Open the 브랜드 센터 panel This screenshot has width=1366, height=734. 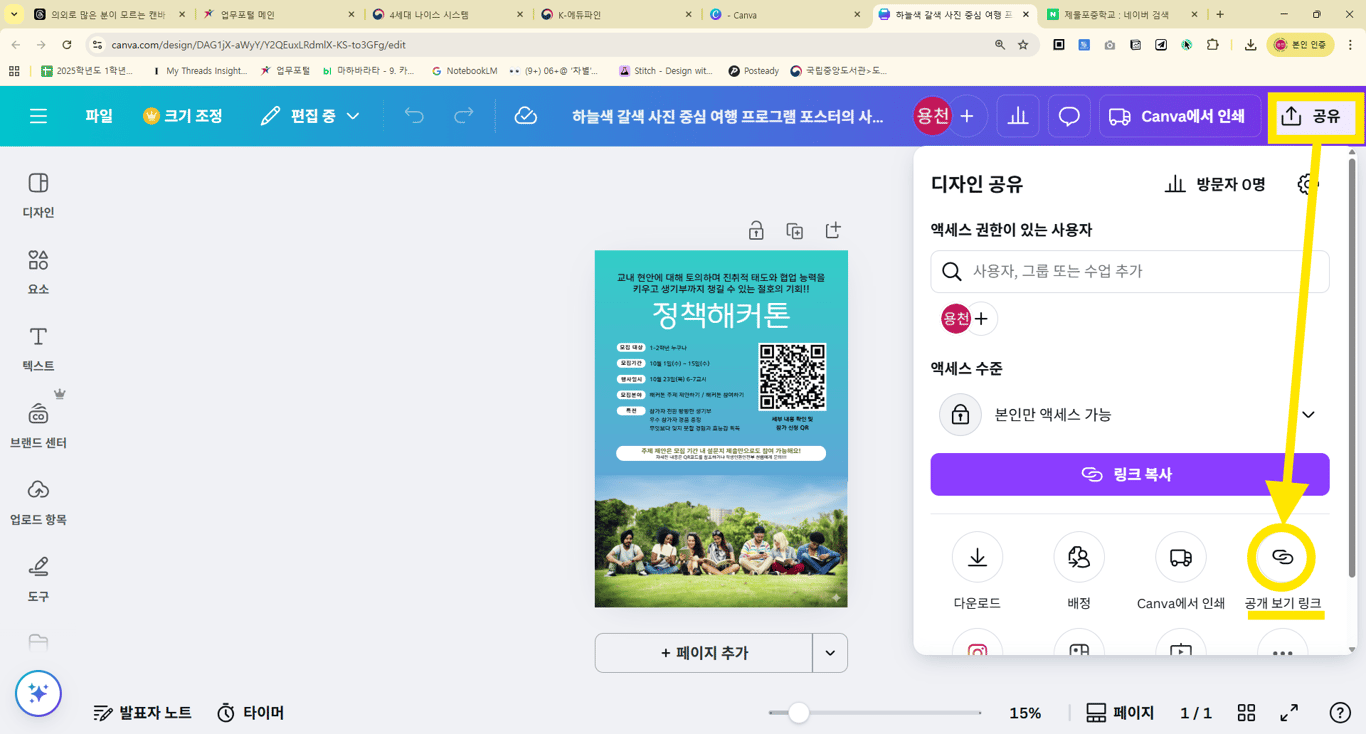tap(38, 426)
